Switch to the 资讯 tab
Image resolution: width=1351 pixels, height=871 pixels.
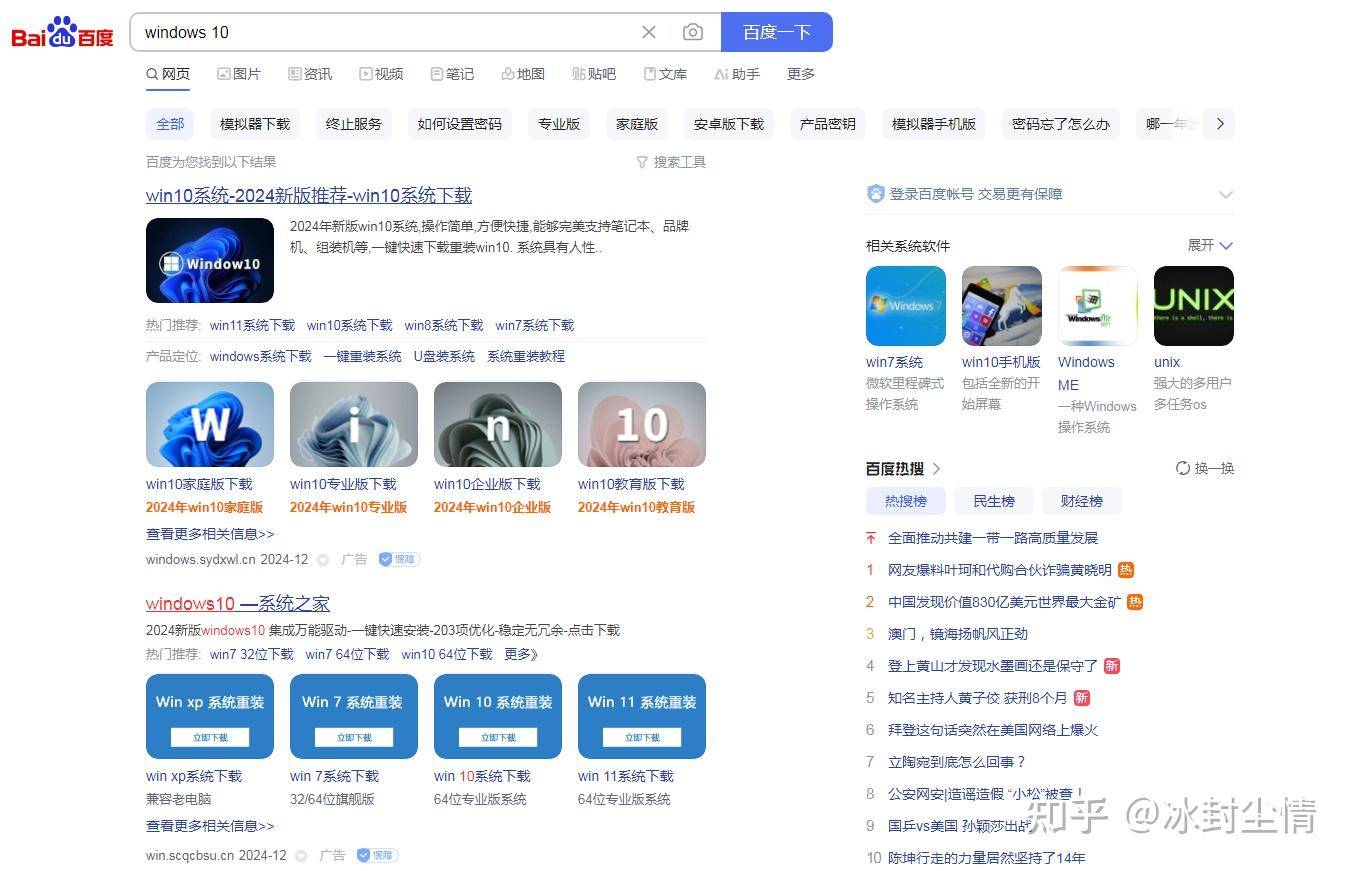click(x=310, y=74)
